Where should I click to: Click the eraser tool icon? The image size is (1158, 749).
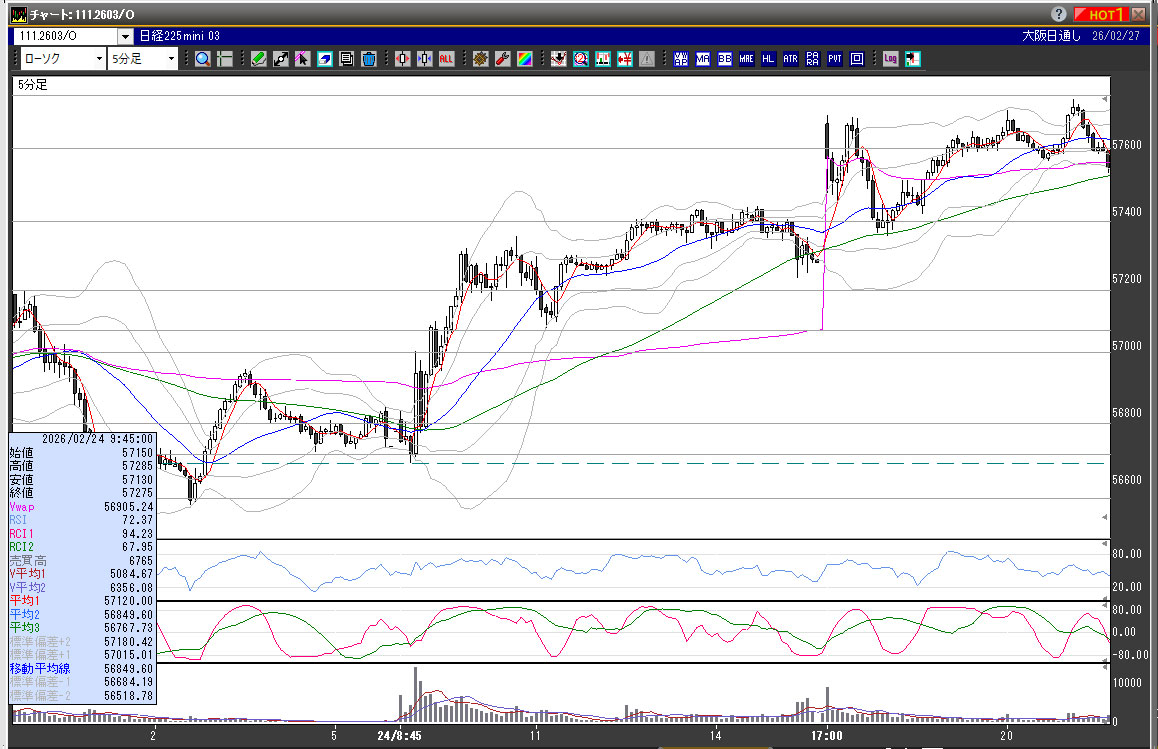[x=324, y=59]
